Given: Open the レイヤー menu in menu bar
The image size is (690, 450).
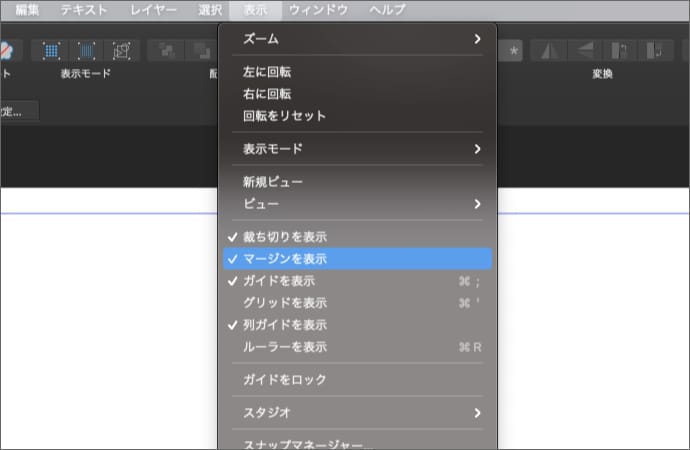Looking at the screenshot, I should pos(155,10).
